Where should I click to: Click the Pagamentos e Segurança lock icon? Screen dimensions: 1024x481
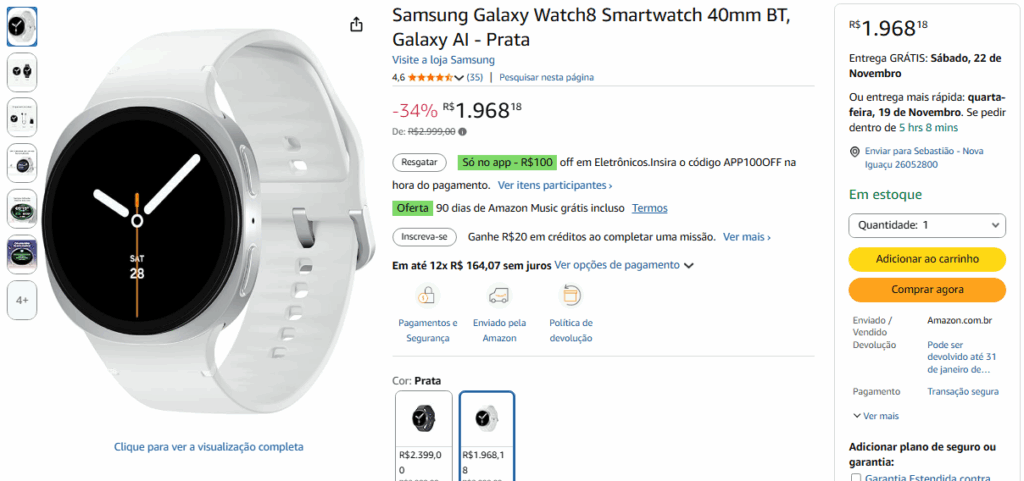(x=427, y=295)
